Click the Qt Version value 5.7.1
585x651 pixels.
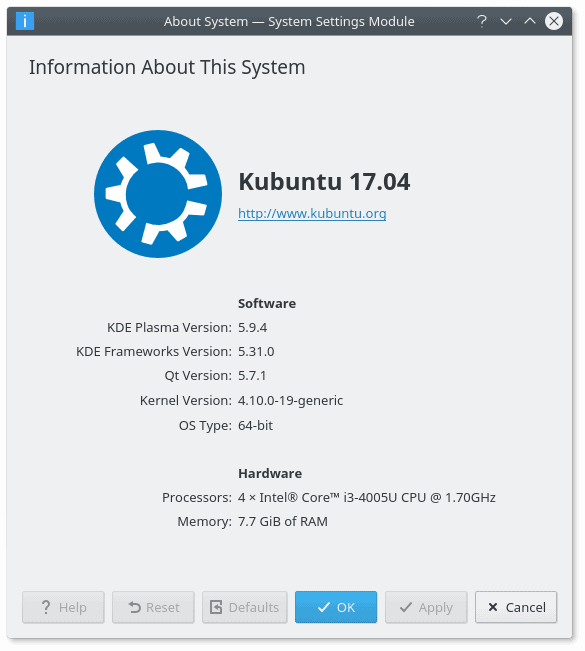point(252,376)
